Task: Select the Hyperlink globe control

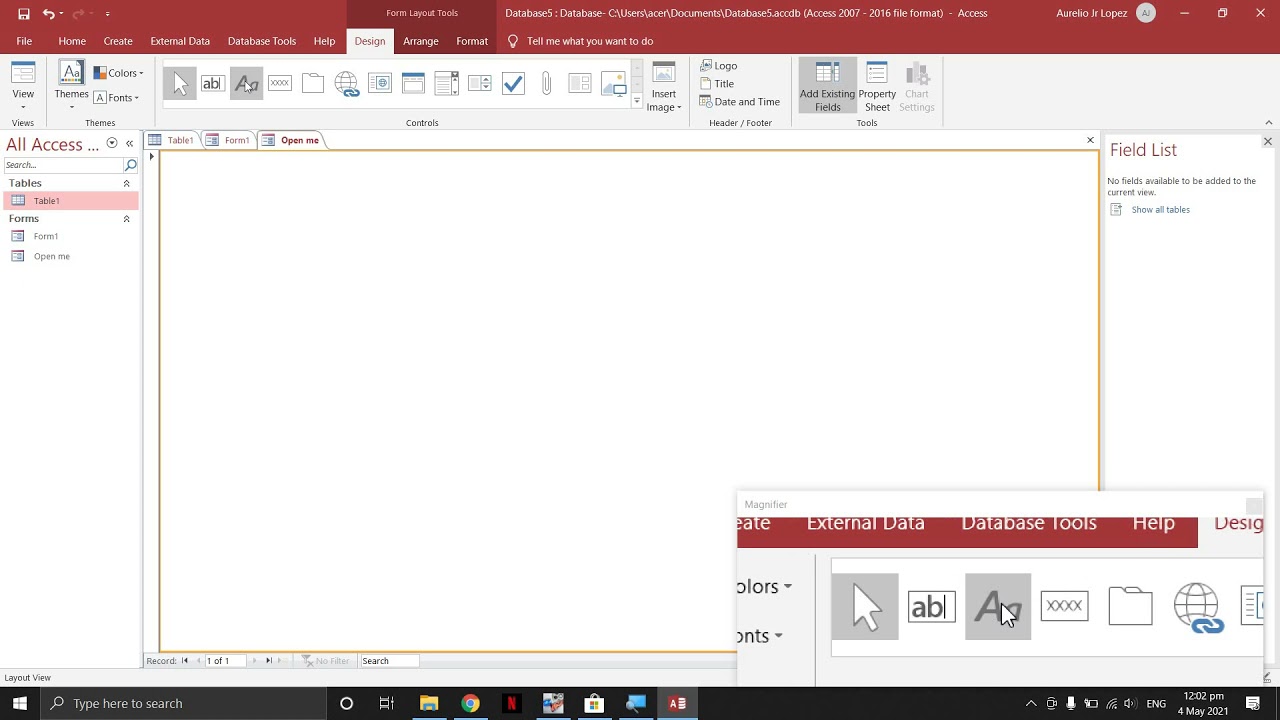Action: click(x=346, y=84)
